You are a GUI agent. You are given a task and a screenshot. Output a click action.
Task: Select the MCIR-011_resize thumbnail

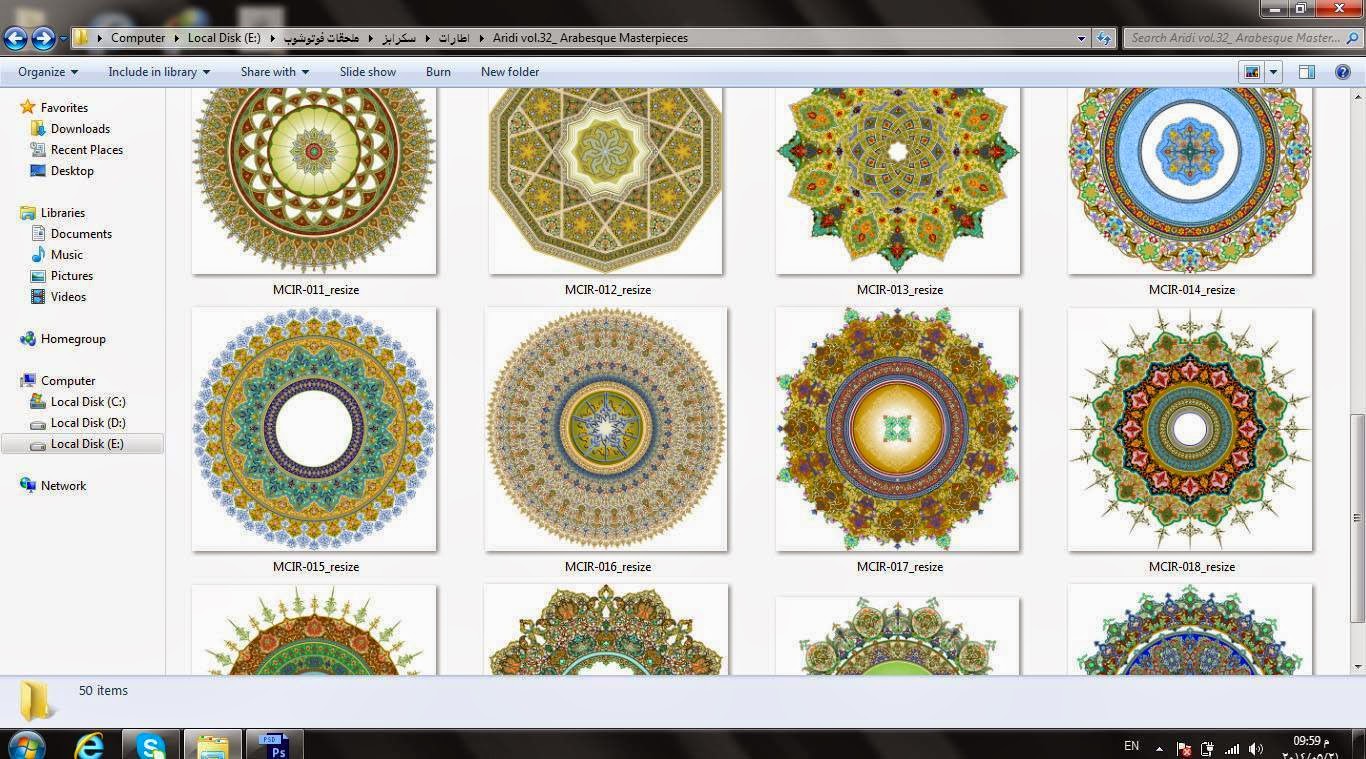click(314, 180)
